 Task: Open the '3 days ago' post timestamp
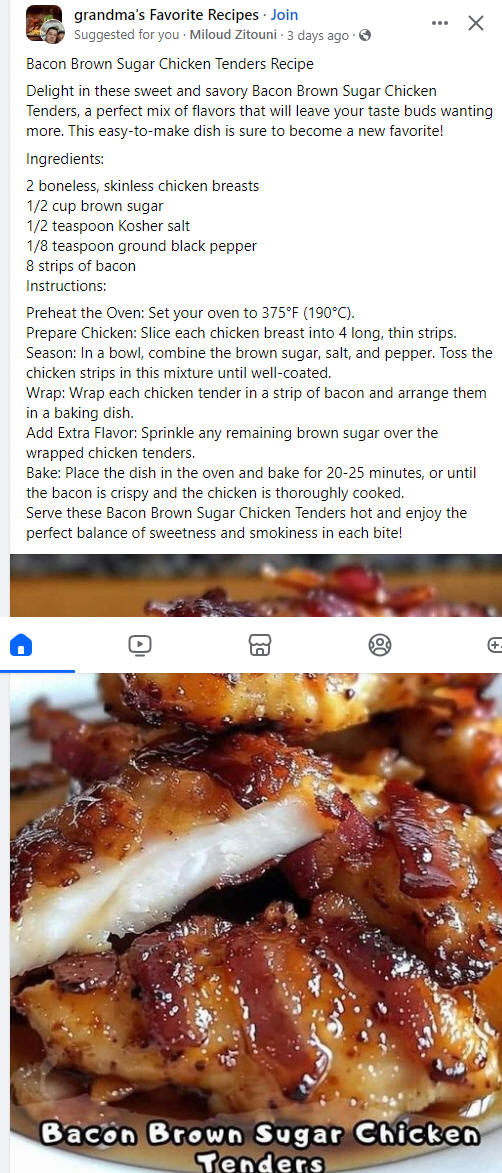point(318,35)
